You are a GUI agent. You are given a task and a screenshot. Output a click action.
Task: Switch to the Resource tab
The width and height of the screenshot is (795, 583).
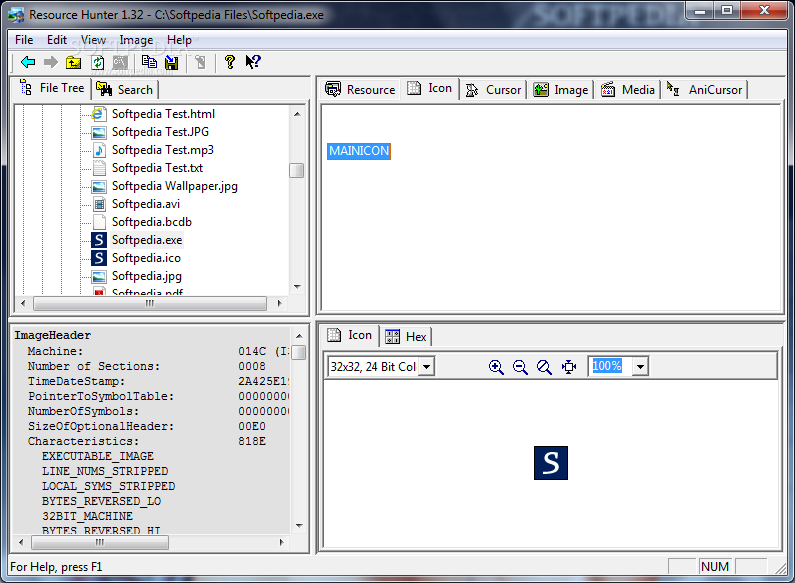360,90
